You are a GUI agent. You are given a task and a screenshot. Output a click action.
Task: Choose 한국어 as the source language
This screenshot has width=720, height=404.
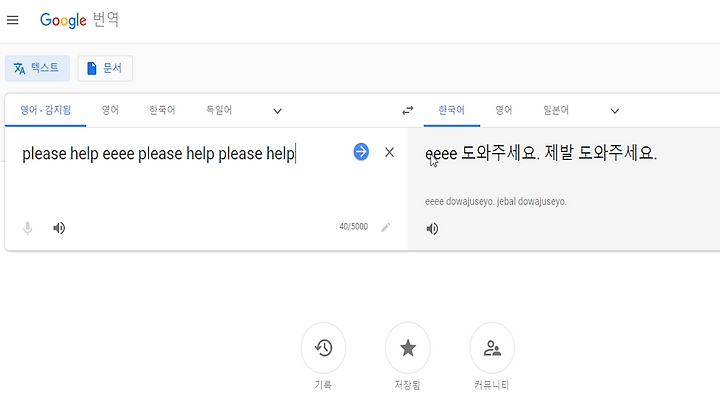tap(162, 110)
